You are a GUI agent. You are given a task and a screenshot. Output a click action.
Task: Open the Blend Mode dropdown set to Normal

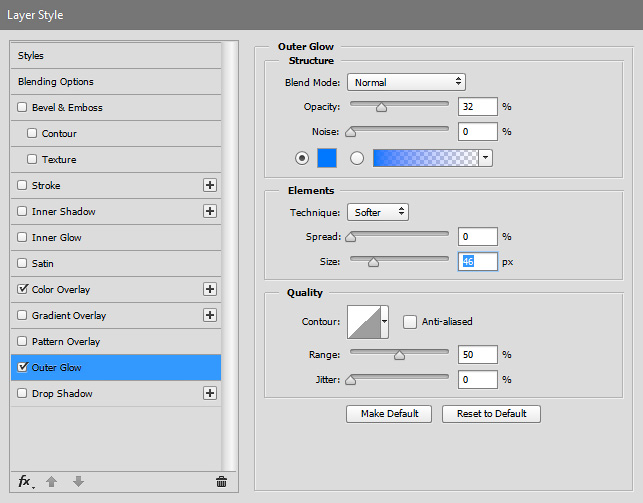click(x=406, y=82)
